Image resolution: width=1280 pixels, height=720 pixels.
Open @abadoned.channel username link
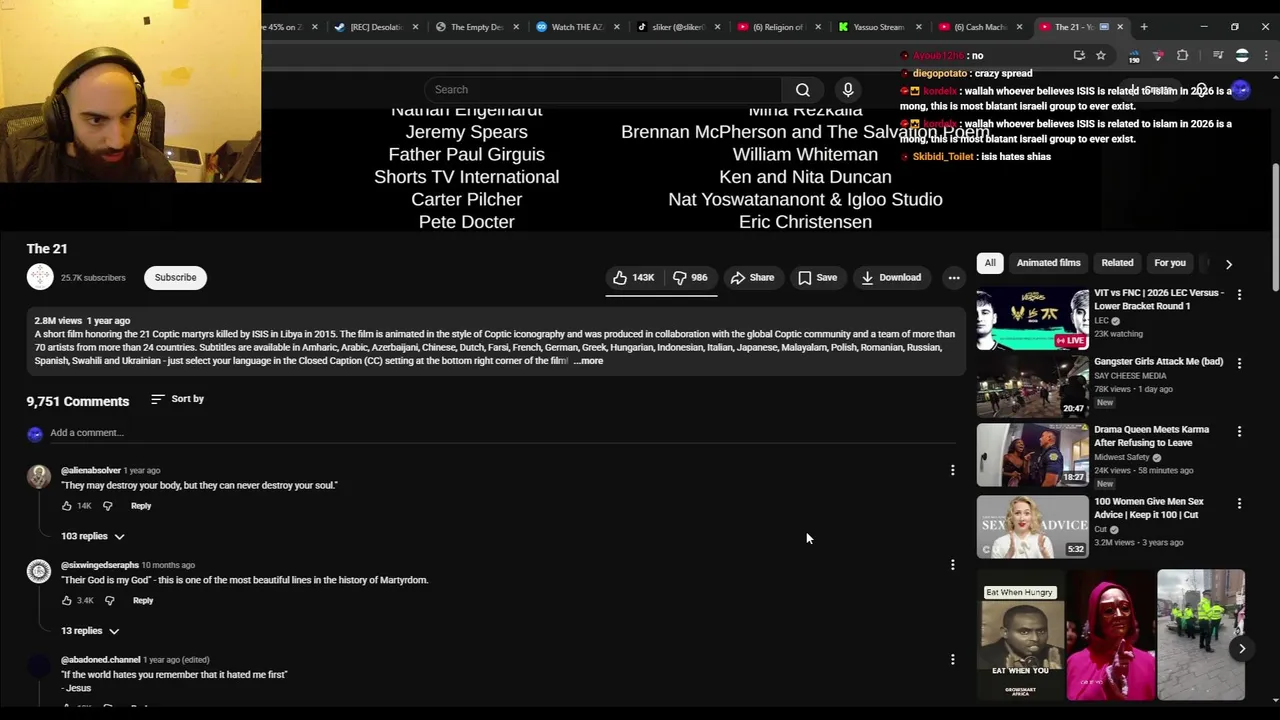pos(100,660)
